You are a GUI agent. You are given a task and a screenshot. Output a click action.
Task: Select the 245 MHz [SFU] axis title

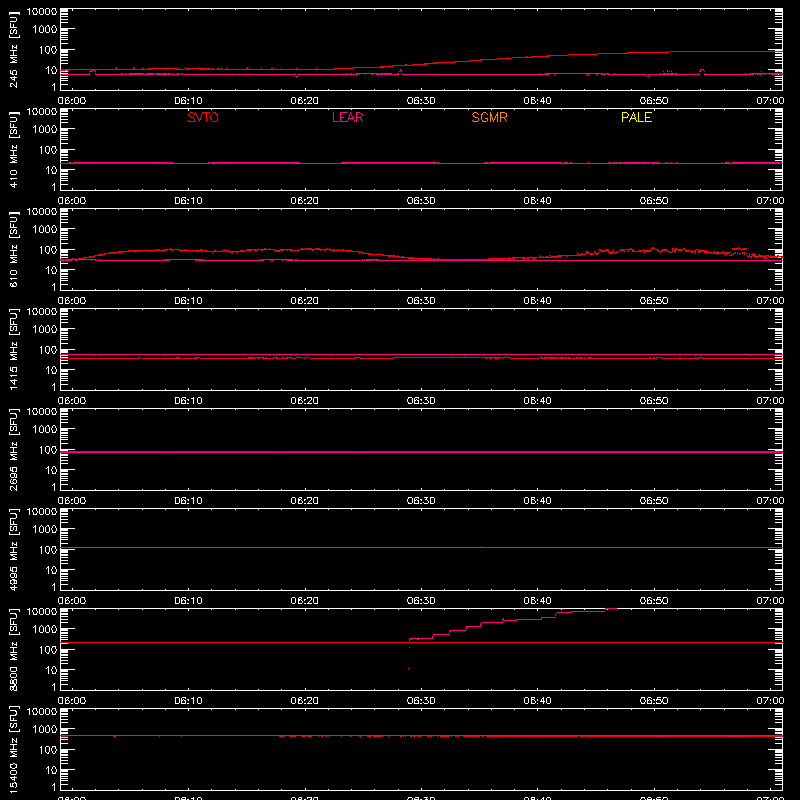pos(14,49)
